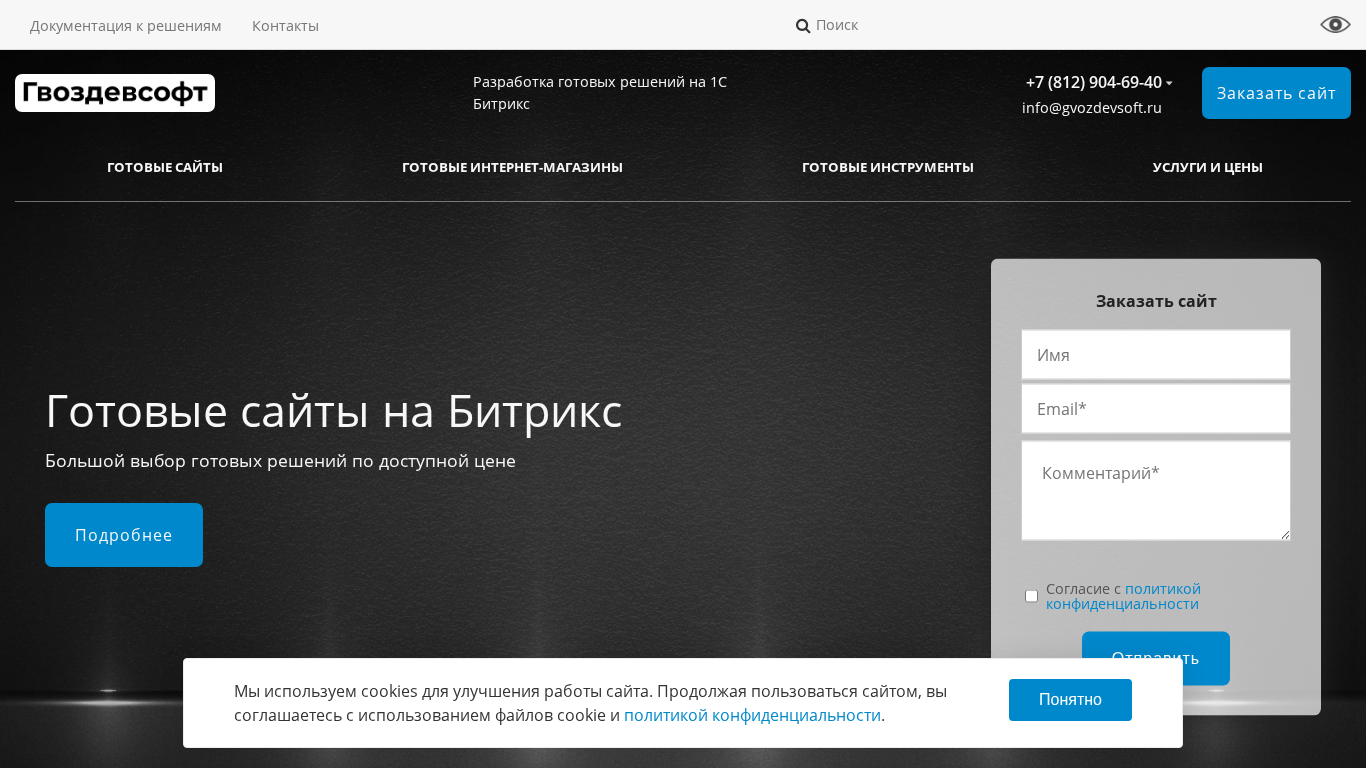Viewport: 1366px width, 768px height.
Task: Click the Большой выбор готовых решений subtitle
Action: 280,461
